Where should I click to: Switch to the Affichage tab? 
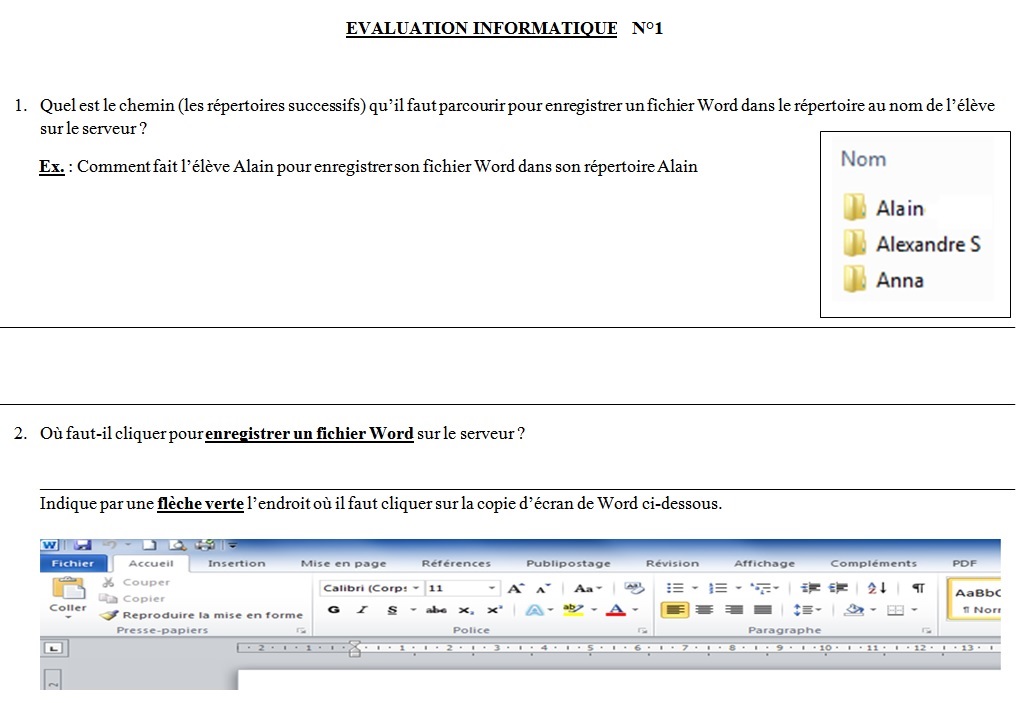click(x=764, y=563)
